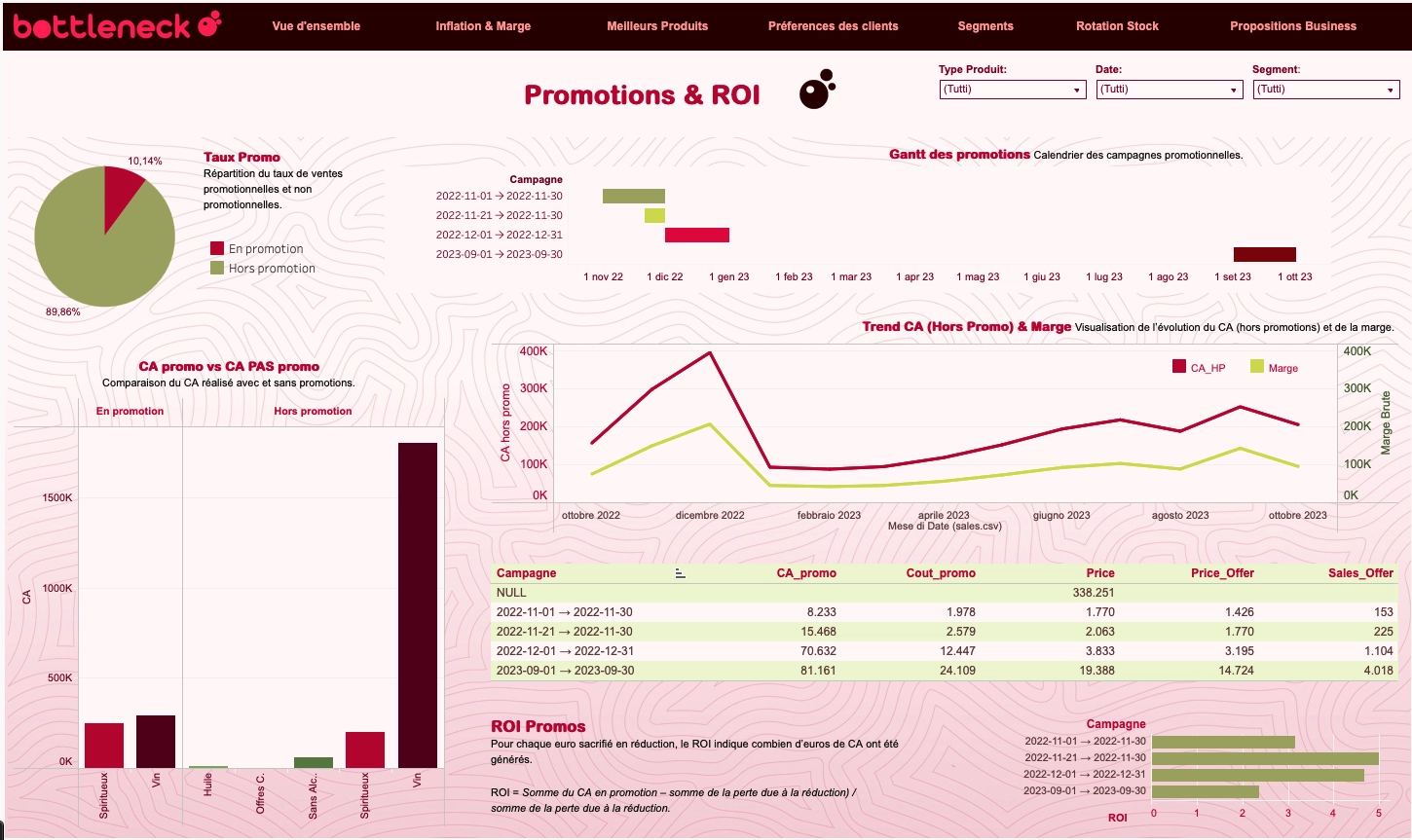The height and width of the screenshot is (840, 1412).
Task: Click the Segments navigation link
Action: pyautogui.click(x=985, y=26)
